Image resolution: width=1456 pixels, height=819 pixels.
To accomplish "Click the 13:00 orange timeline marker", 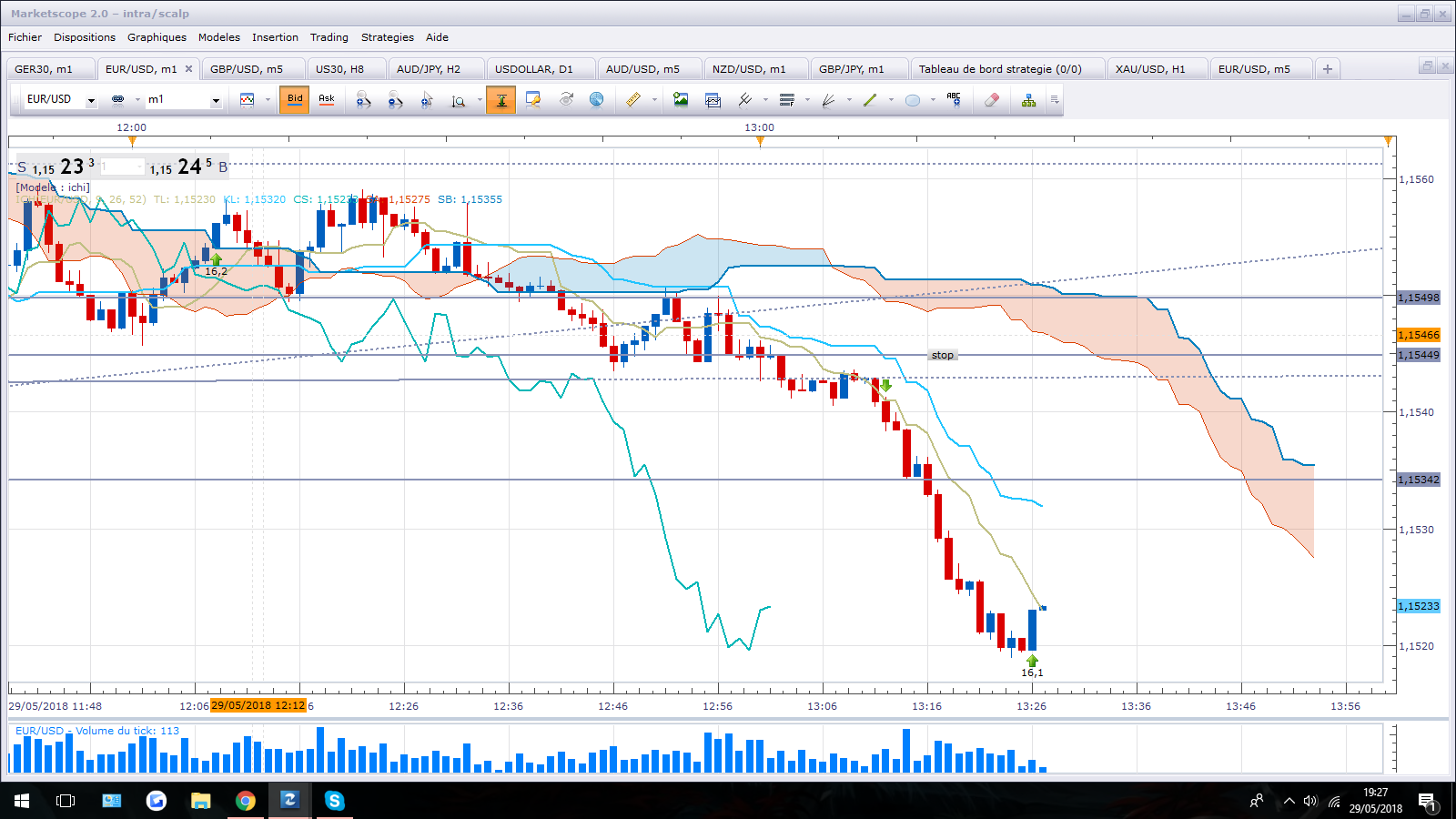I will coord(760,141).
